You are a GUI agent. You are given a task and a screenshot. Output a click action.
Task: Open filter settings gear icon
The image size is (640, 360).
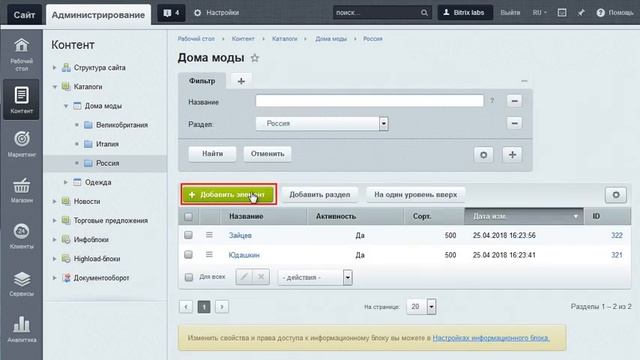point(484,155)
